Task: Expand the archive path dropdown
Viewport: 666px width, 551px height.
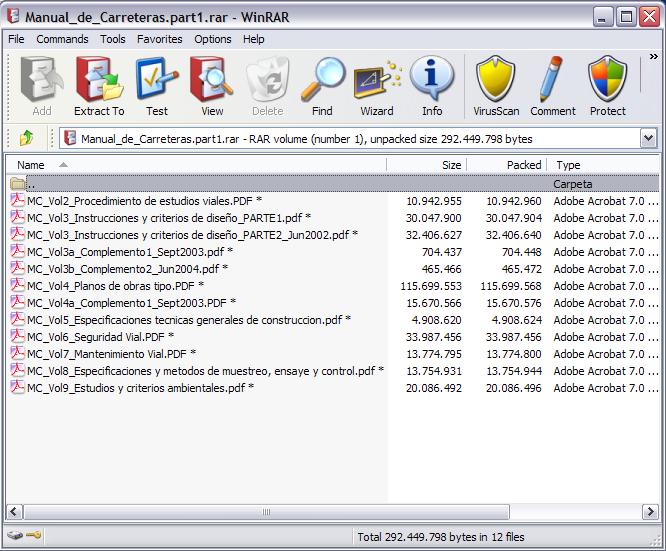Action: [649, 138]
